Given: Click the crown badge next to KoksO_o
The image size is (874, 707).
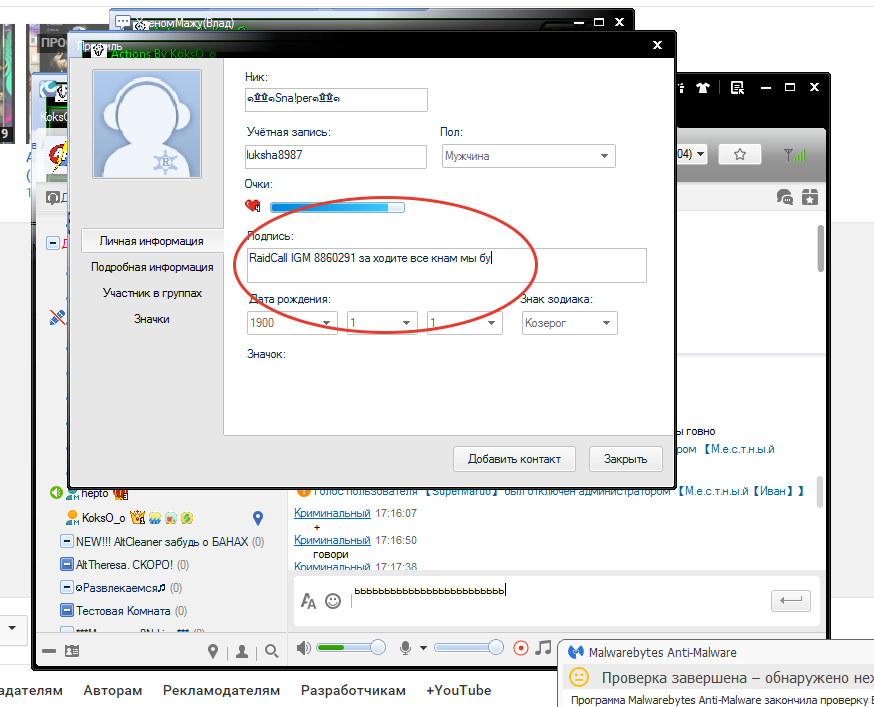Looking at the screenshot, I should [x=137, y=518].
